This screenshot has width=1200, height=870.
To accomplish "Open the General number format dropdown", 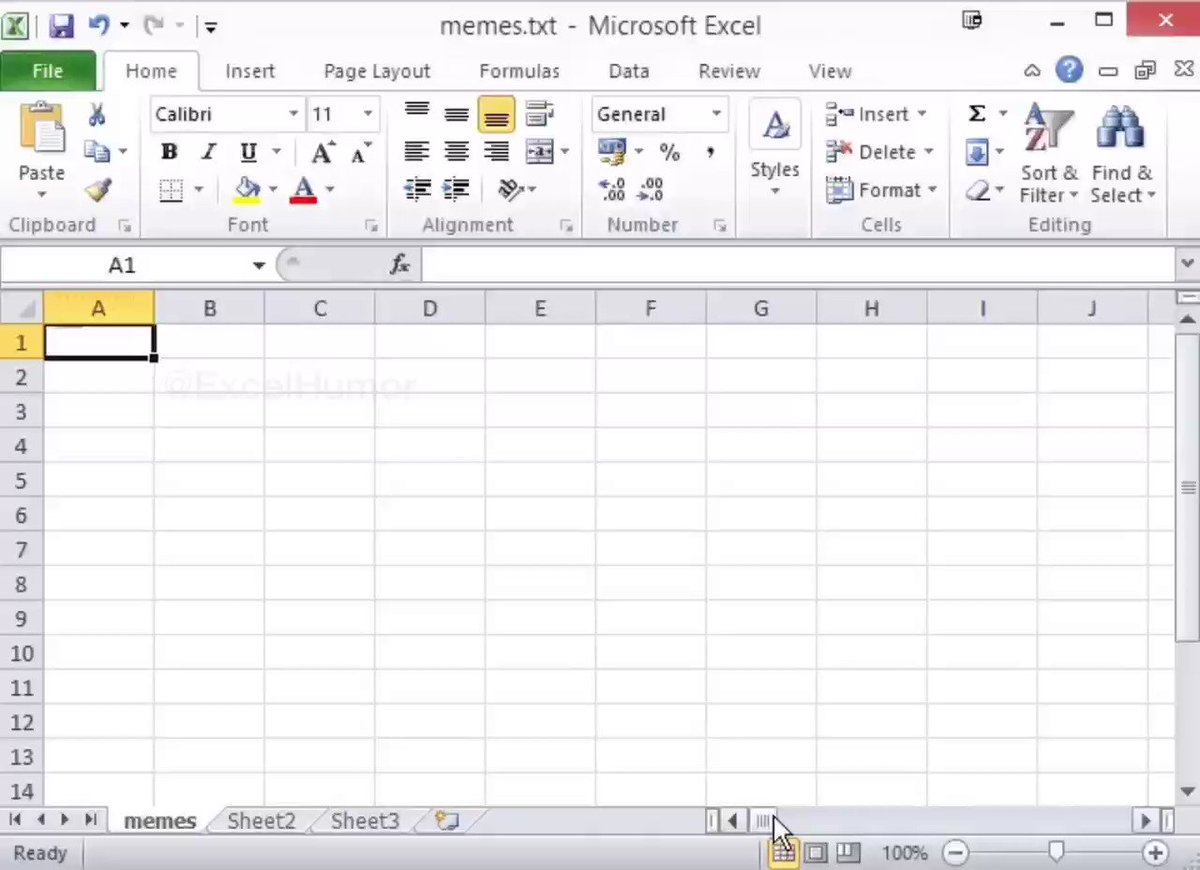I will click(x=717, y=114).
